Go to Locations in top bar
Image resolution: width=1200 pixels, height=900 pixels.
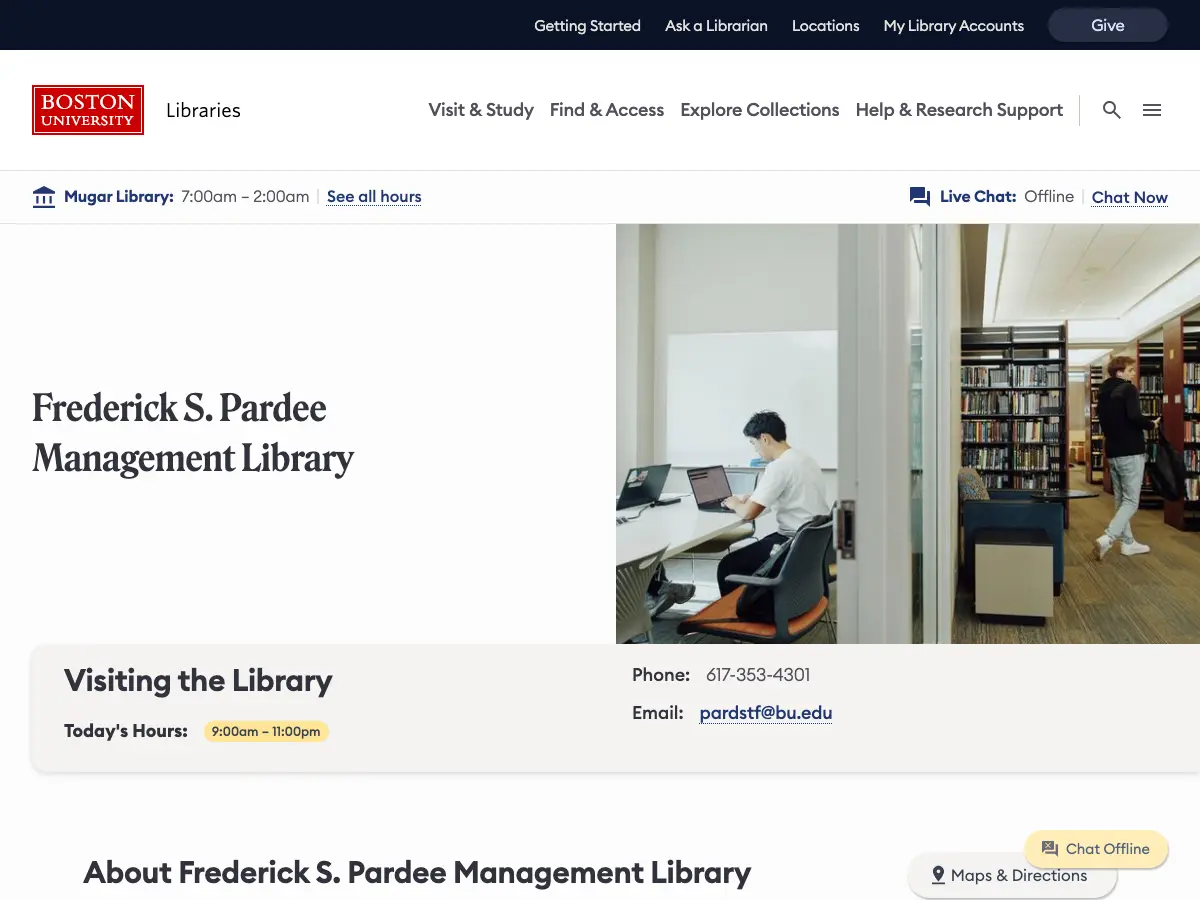coord(825,26)
